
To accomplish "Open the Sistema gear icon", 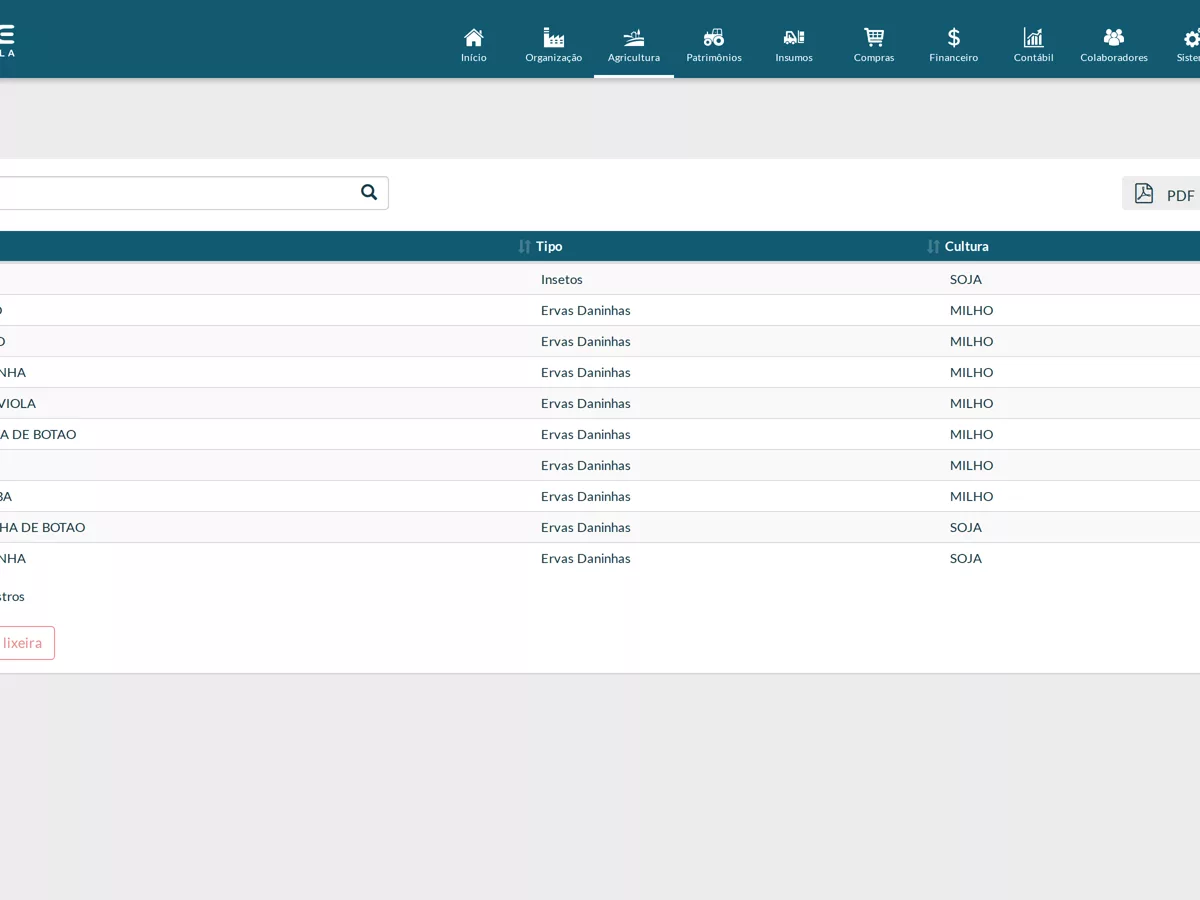I will point(1191,38).
